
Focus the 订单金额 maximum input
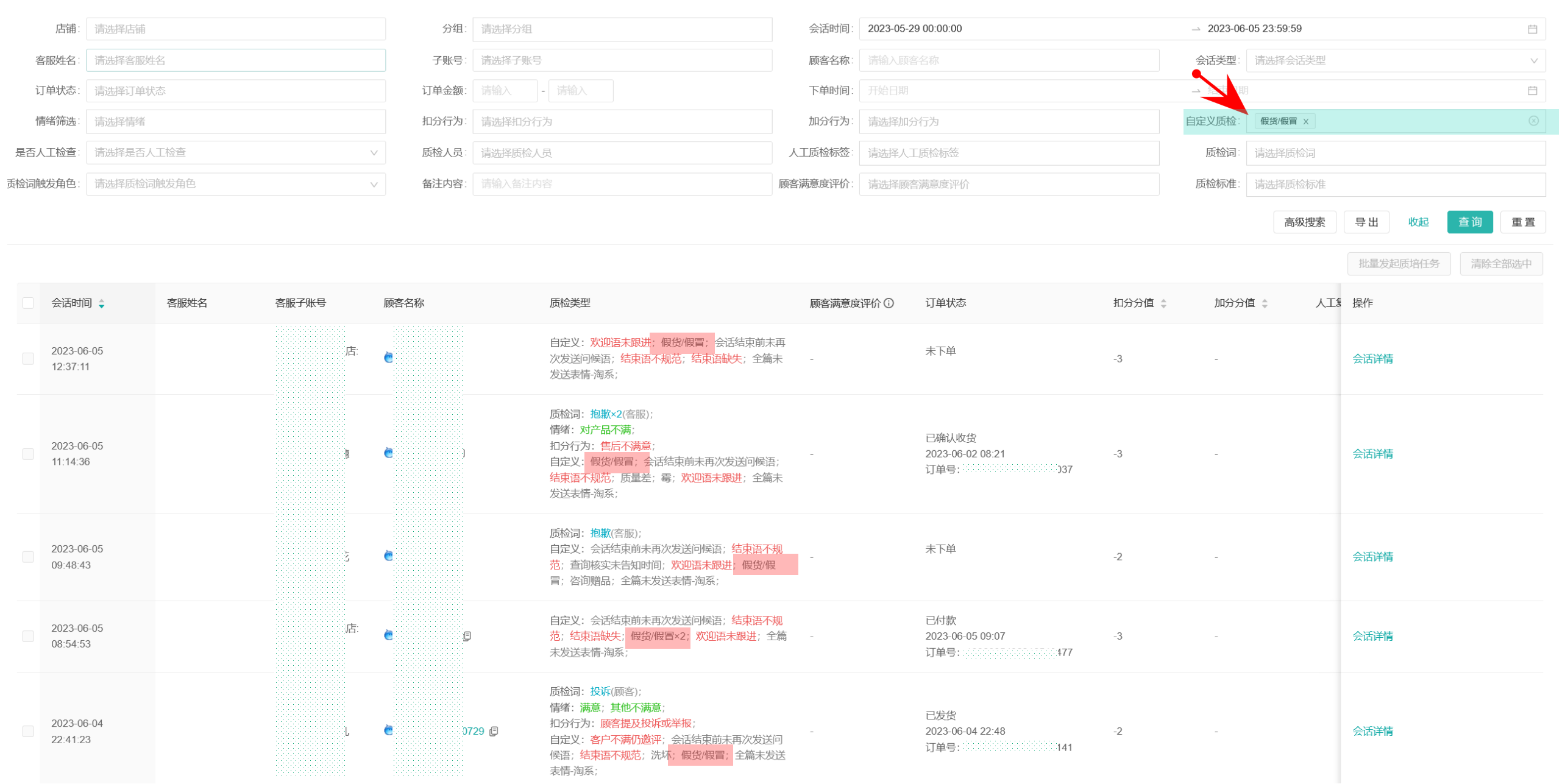(581, 91)
